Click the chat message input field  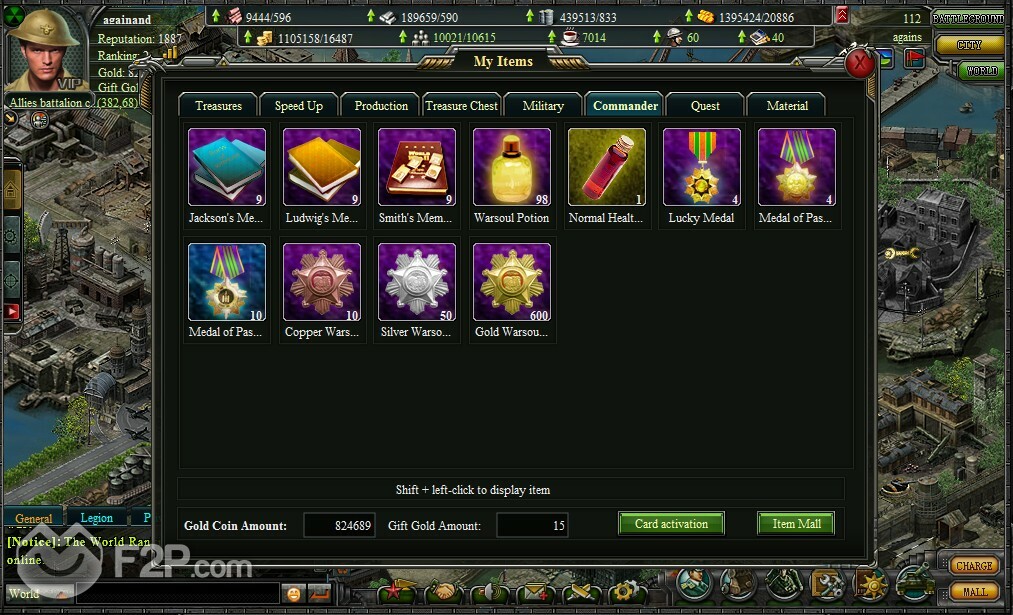(x=178, y=593)
